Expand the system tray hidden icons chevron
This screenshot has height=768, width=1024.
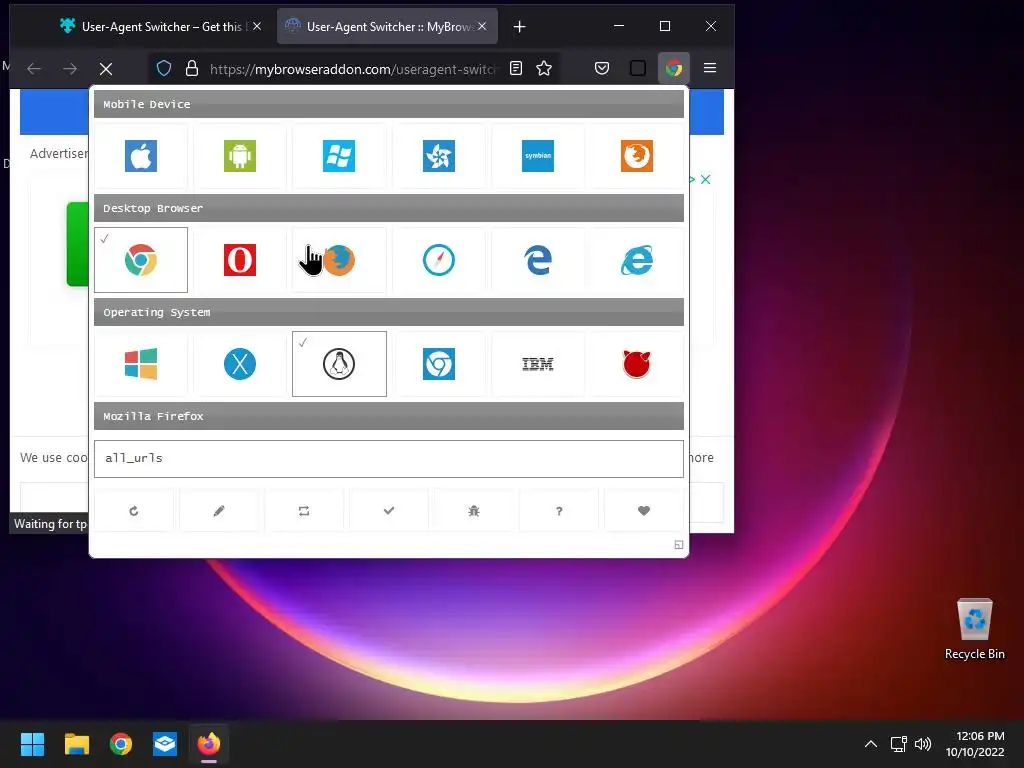click(871, 744)
